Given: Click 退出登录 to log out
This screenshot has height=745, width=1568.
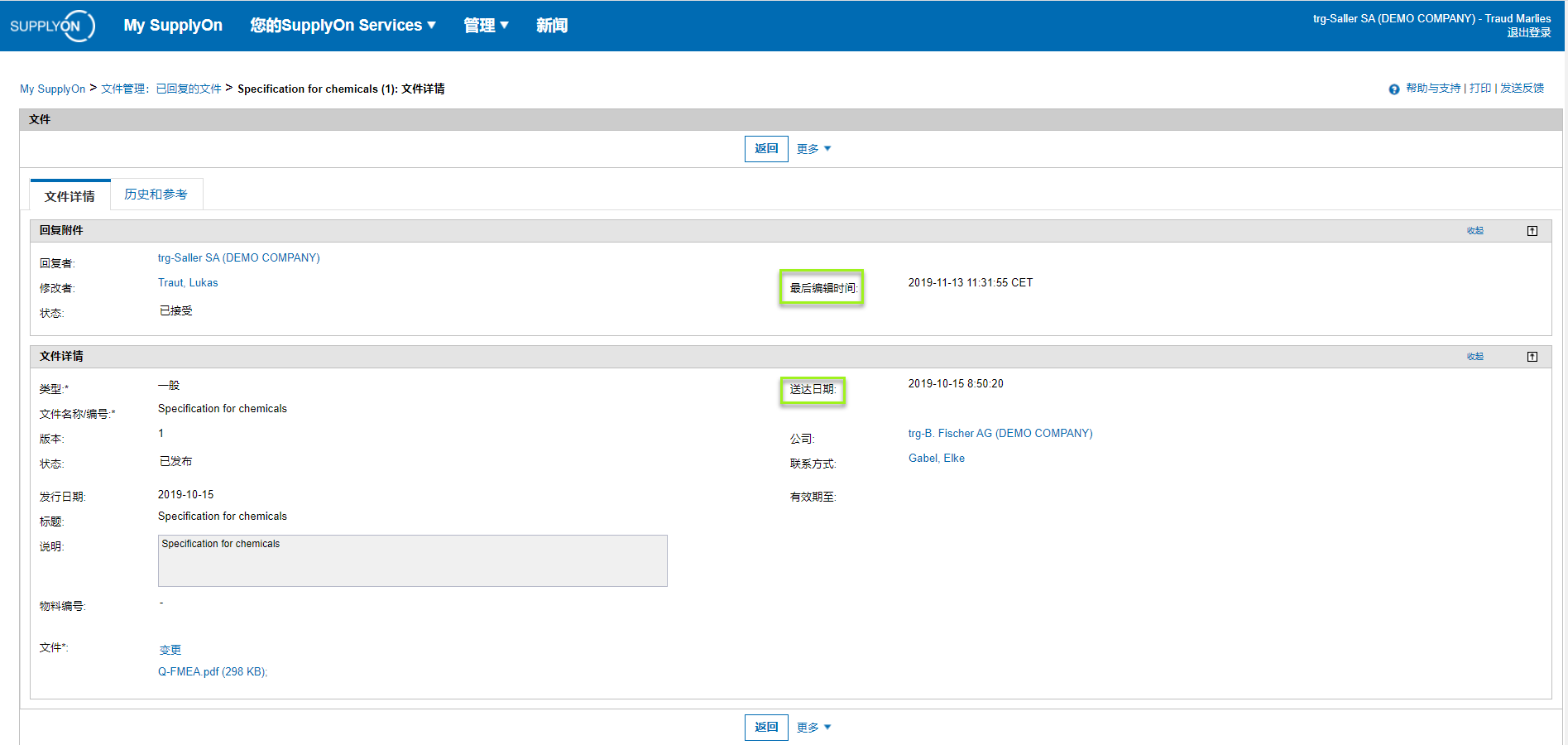Looking at the screenshot, I should pyautogui.click(x=1528, y=32).
